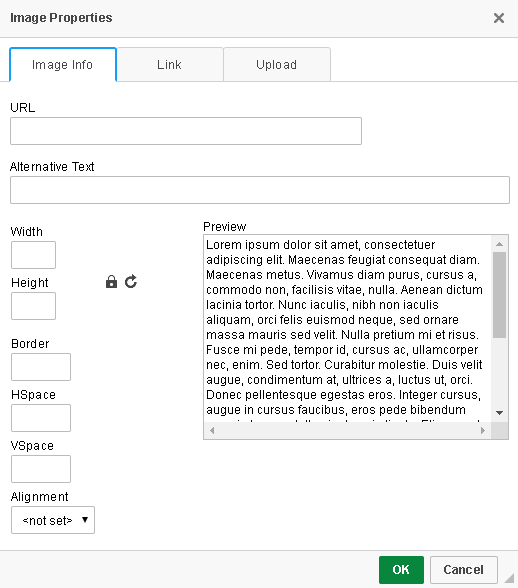Image resolution: width=518 pixels, height=588 pixels.
Task: Click the preview scroll up arrow
Action: point(499,244)
